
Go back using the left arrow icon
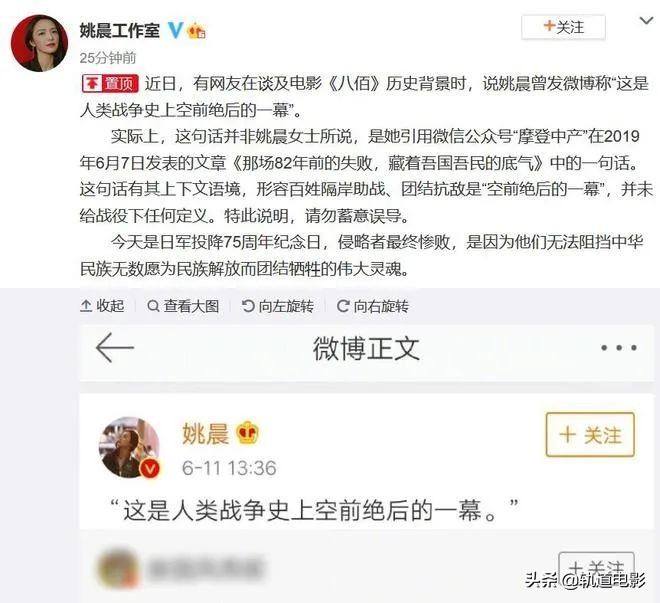(x=114, y=348)
